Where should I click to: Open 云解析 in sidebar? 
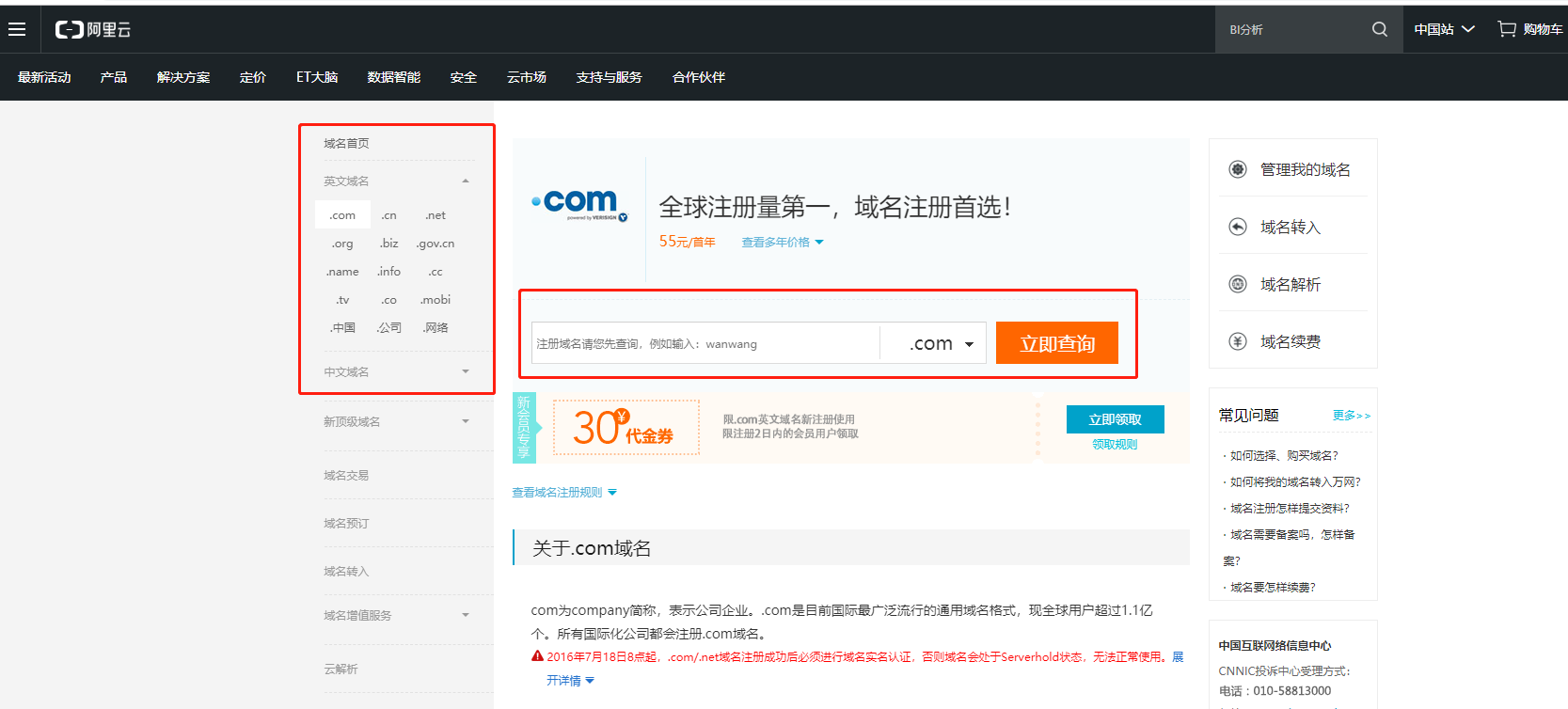[x=341, y=669]
